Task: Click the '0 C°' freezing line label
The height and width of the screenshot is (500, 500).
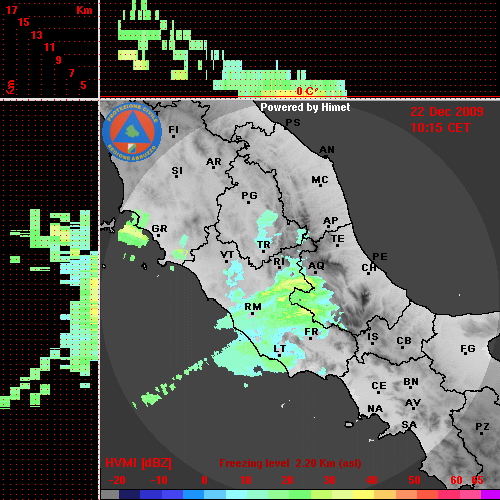Action: pos(306,91)
